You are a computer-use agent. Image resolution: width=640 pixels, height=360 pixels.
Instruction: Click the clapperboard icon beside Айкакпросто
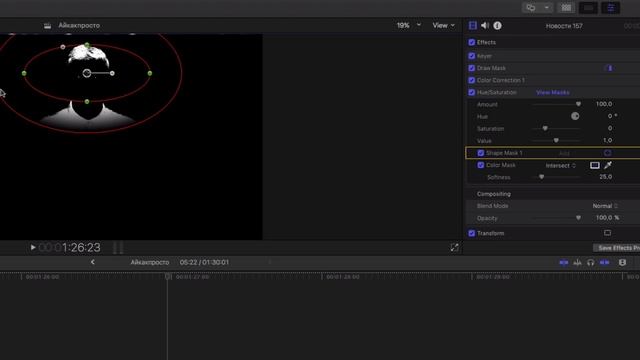[48, 26]
